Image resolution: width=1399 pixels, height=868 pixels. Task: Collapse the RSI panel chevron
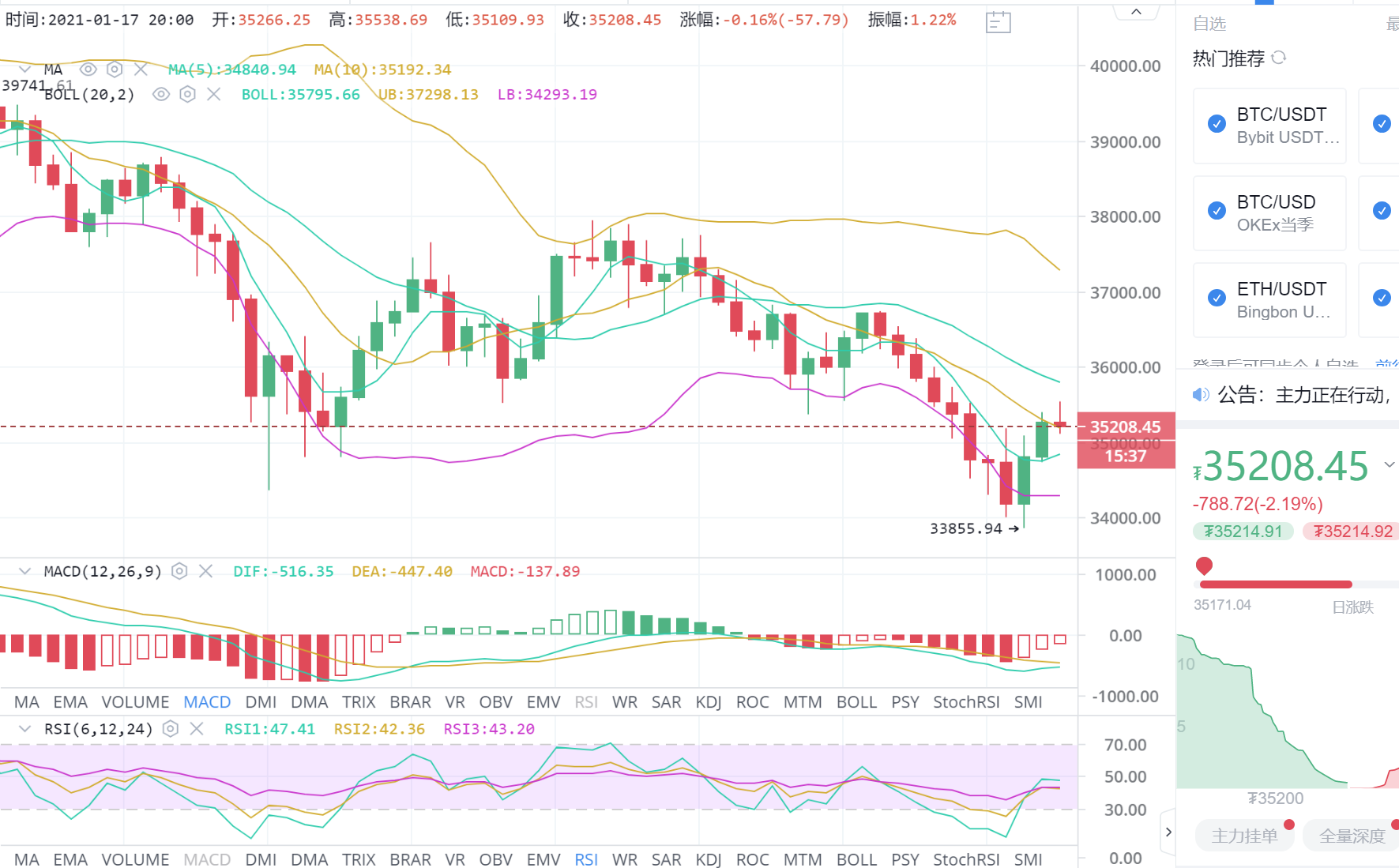(x=25, y=729)
